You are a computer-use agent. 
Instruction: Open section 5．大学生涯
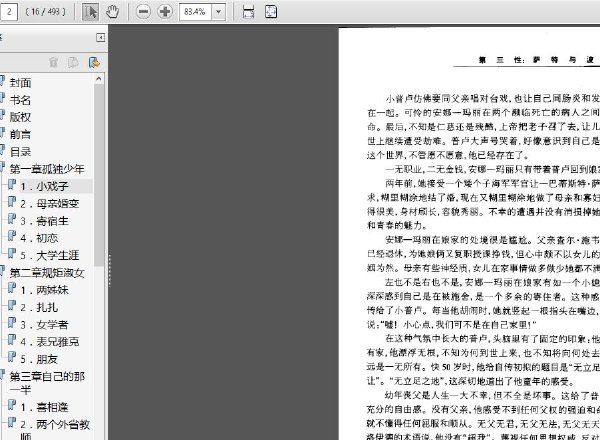[x=50, y=255]
